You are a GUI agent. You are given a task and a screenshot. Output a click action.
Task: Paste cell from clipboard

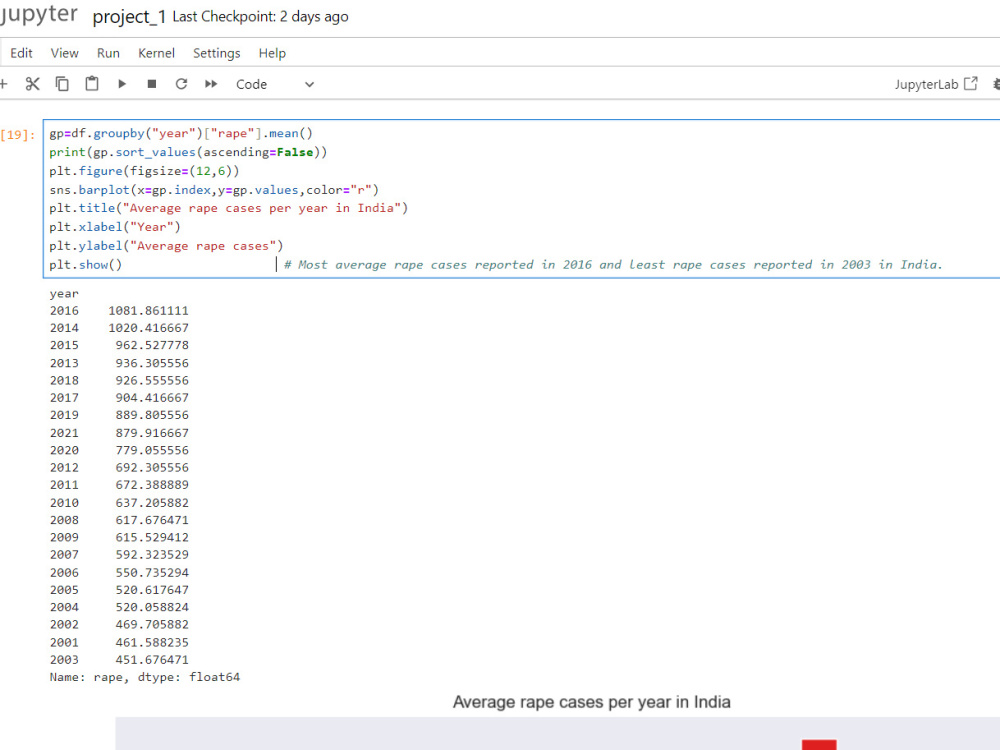point(92,84)
